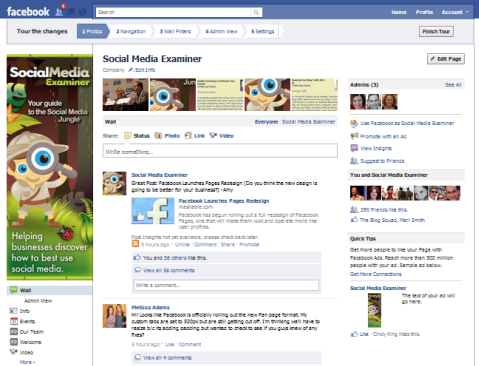Viewport: 479px width, 366px height.
Task: Click Admin View in left sidebar
Action: [38, 301]
